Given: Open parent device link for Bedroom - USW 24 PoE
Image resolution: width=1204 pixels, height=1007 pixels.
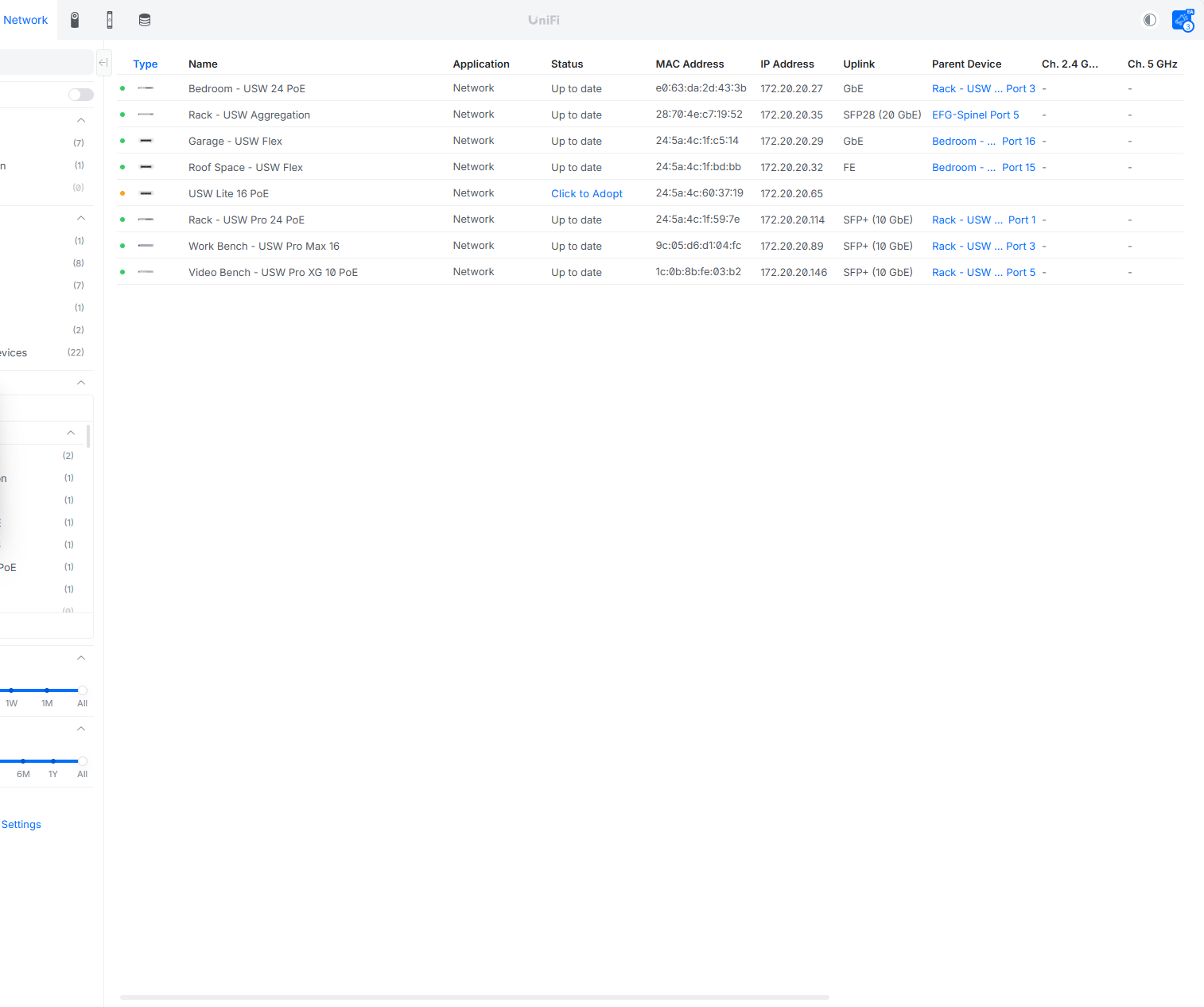Looking at the screenshot, I should pos(984,88).
